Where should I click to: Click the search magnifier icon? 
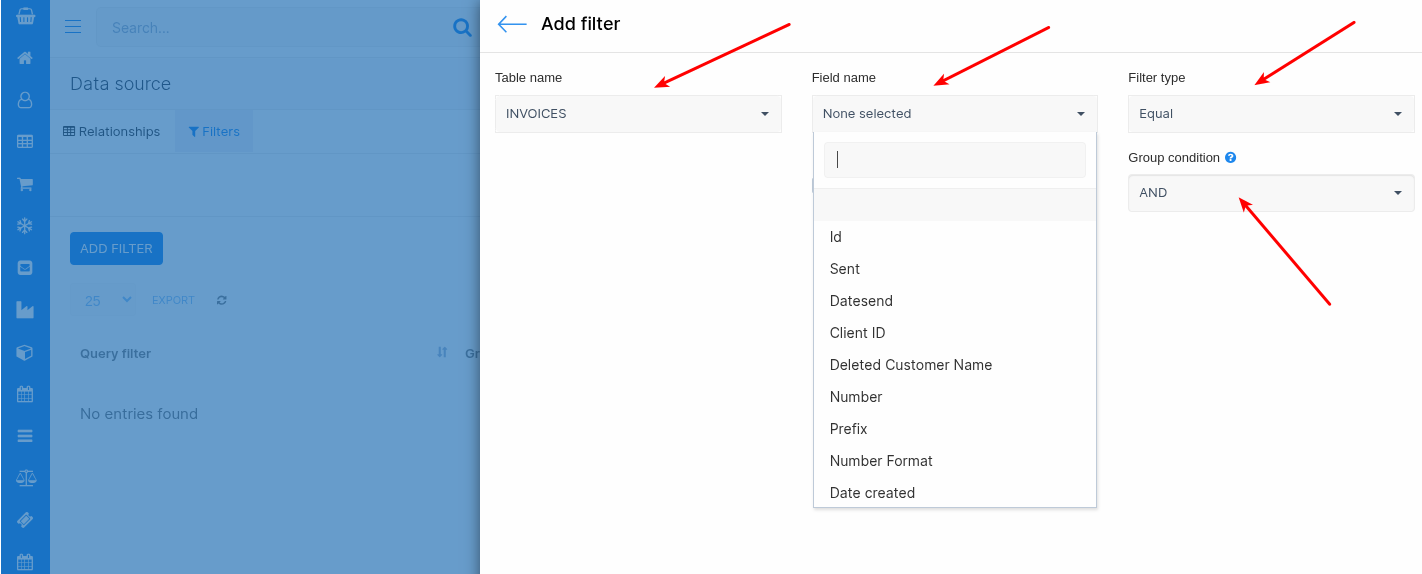pyautogui.click(x=462, y=28)
